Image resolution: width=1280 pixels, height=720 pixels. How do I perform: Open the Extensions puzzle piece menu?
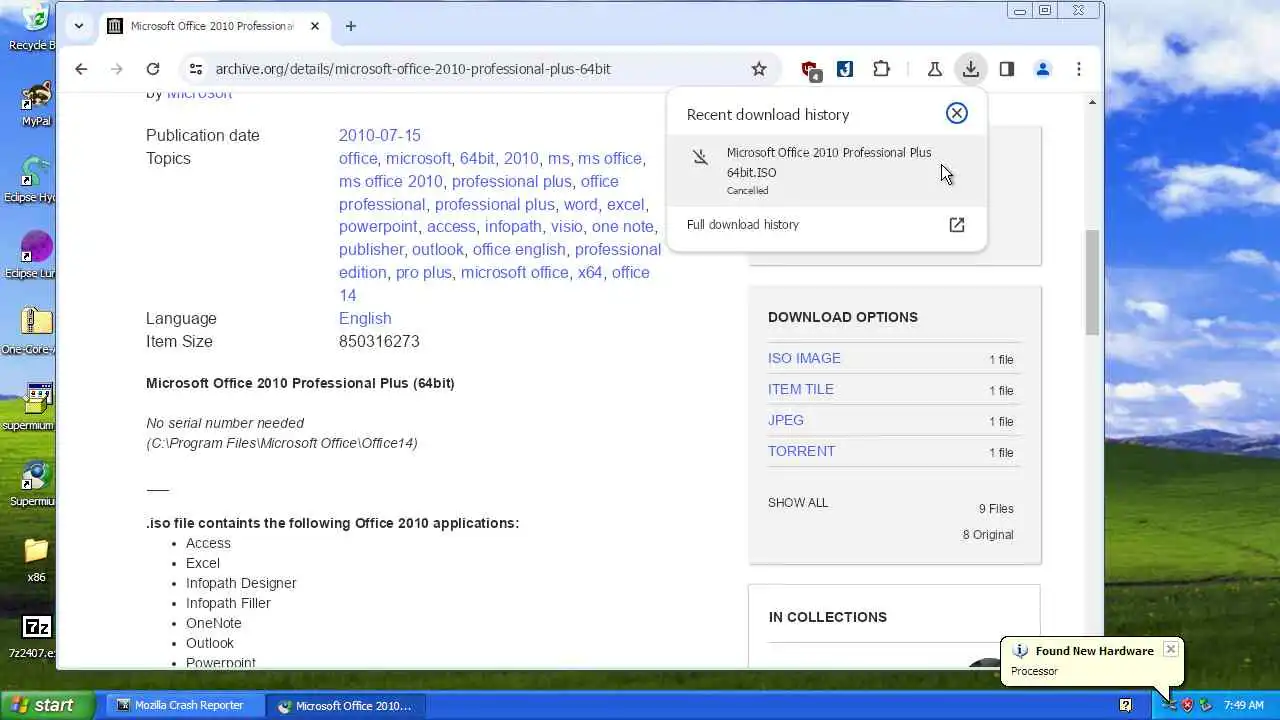[x=881, y=69]
